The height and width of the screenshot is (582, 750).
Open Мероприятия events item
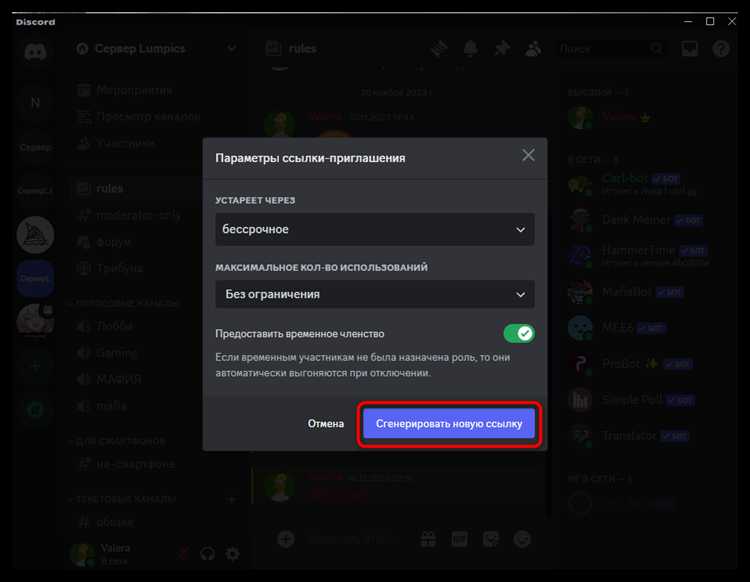coord(125,90)
